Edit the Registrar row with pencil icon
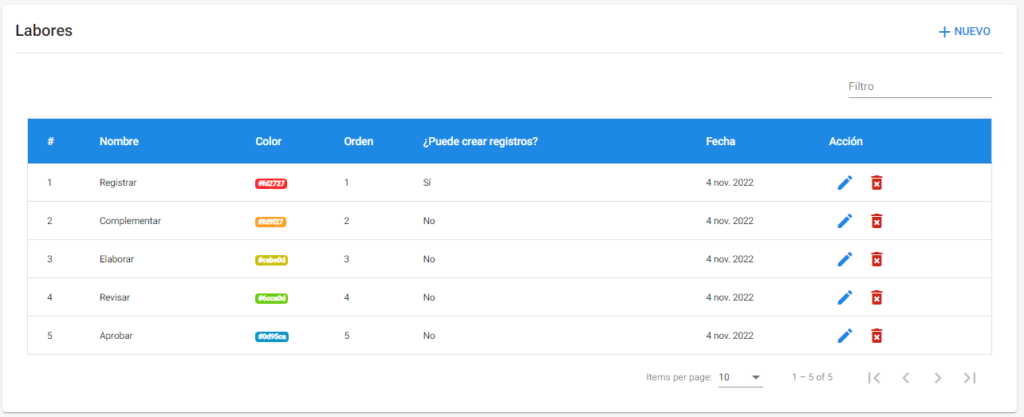Image resolution: width=1024 pixels, height=417 pixels. [845, 183]
